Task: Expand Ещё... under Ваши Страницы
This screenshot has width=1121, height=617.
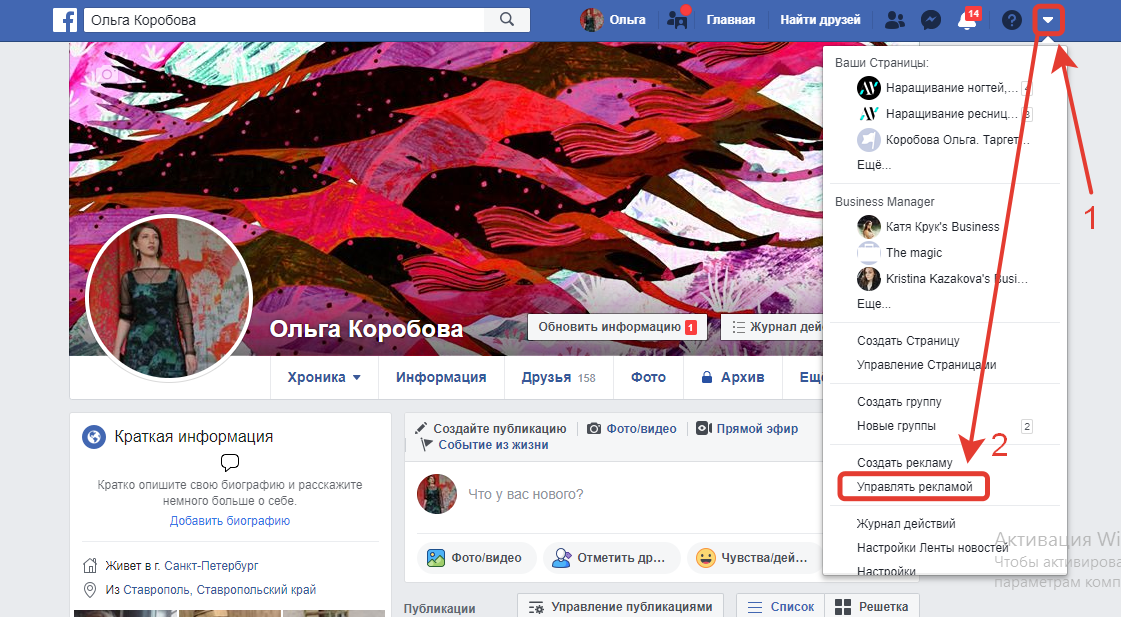Action: click(874, 164)
